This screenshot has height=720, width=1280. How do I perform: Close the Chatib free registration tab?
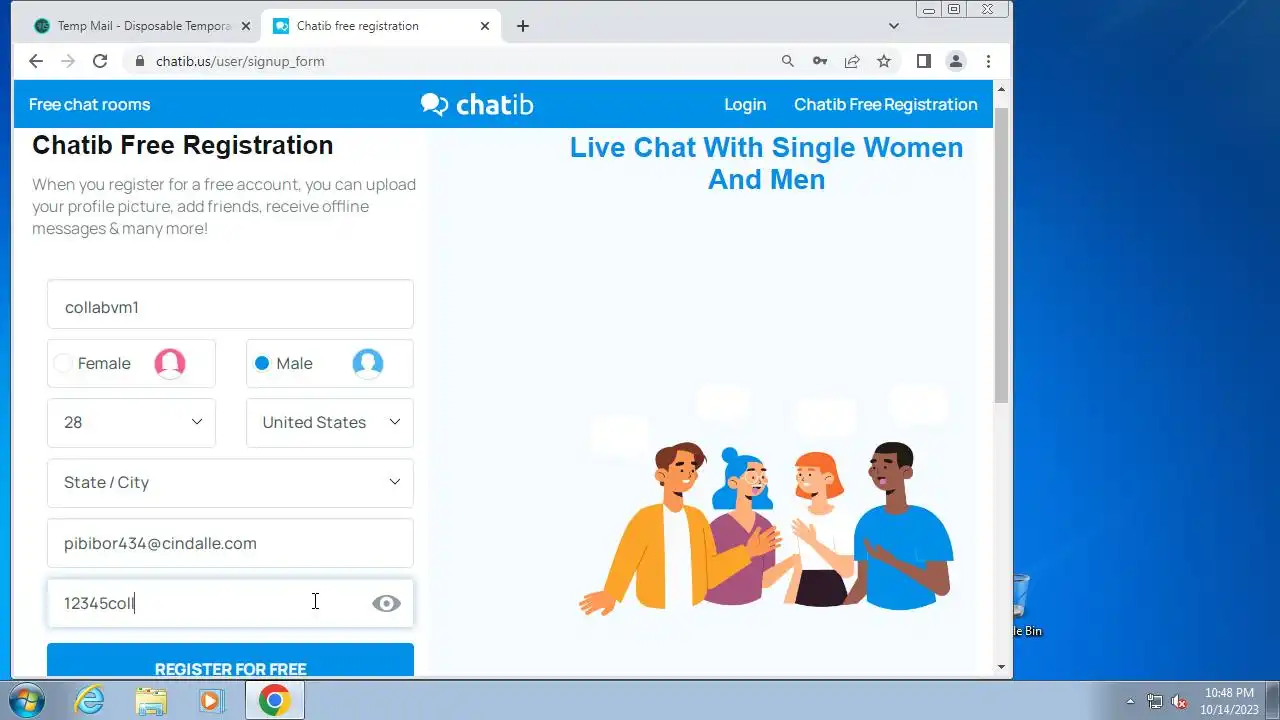[x=485, y=26]
